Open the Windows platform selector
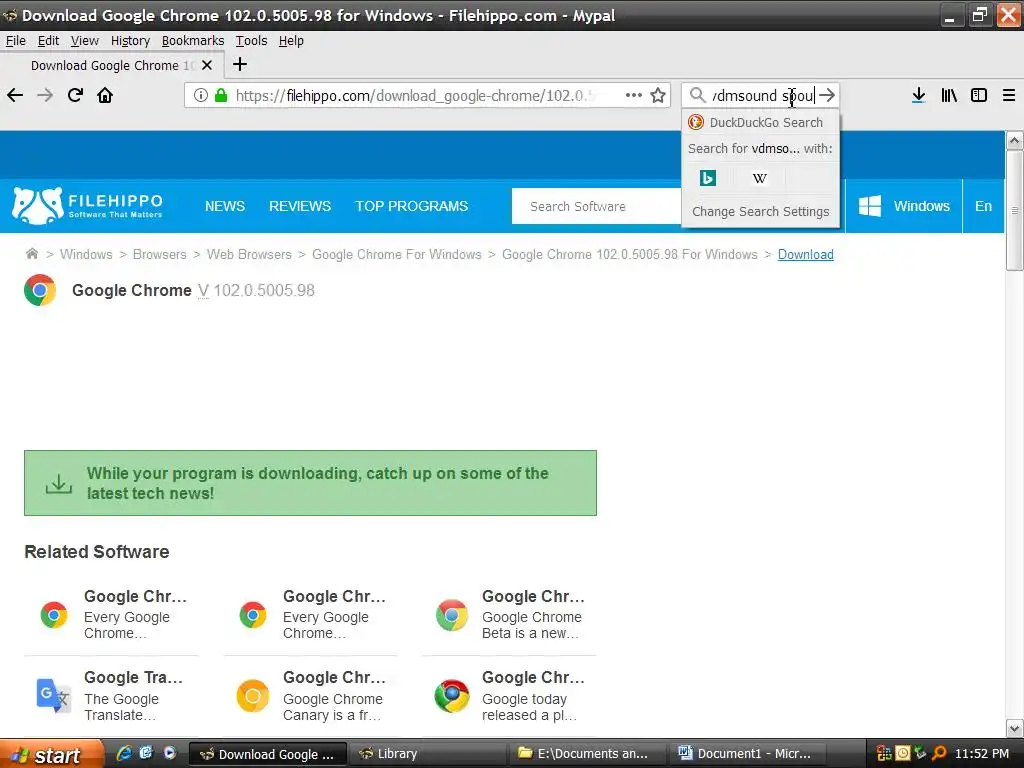 [x=904, y=206]
